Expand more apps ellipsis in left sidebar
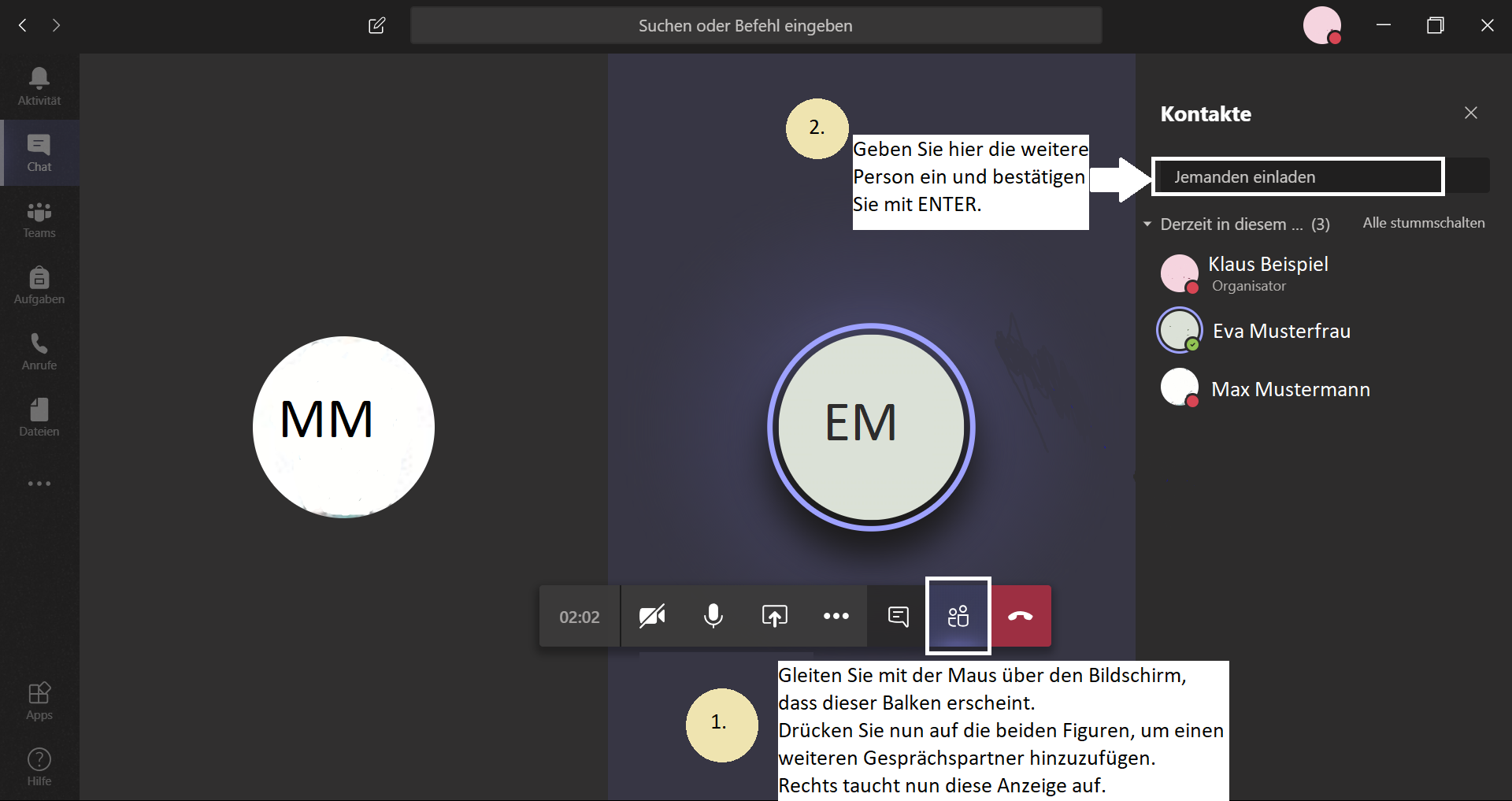The width and height of the screenshot is (1512, 801). coord(39,484)
